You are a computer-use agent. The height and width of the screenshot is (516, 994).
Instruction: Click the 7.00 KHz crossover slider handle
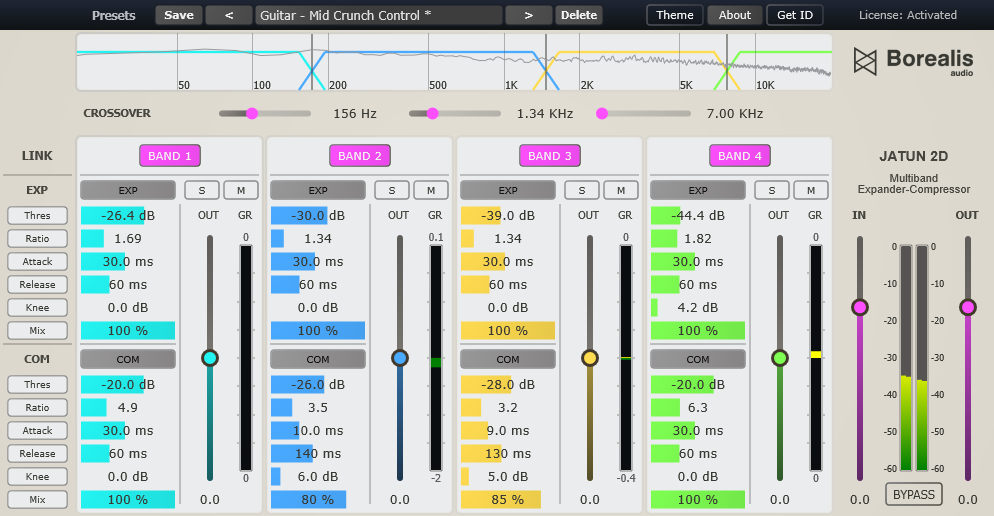(x=602, y=113)
